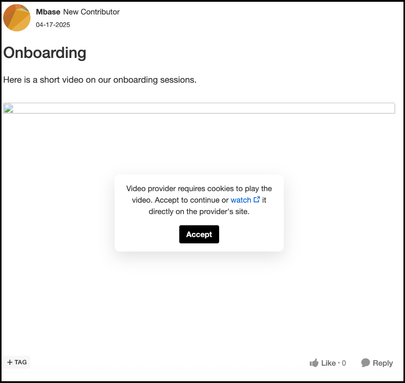The image size is (405, 383).
Task: Click the cookie notice message text
Action: pos(199,200)
